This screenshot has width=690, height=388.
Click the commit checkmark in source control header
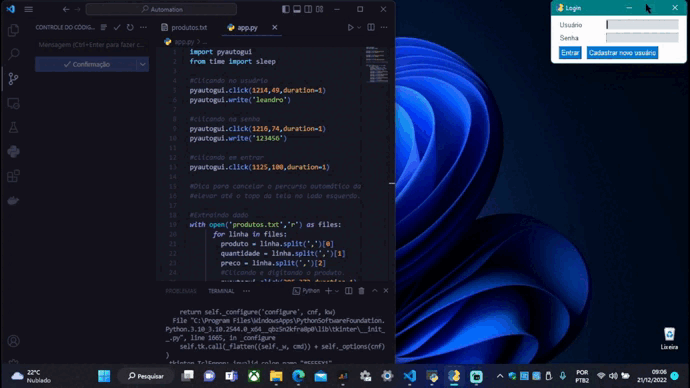click(117, 27)
